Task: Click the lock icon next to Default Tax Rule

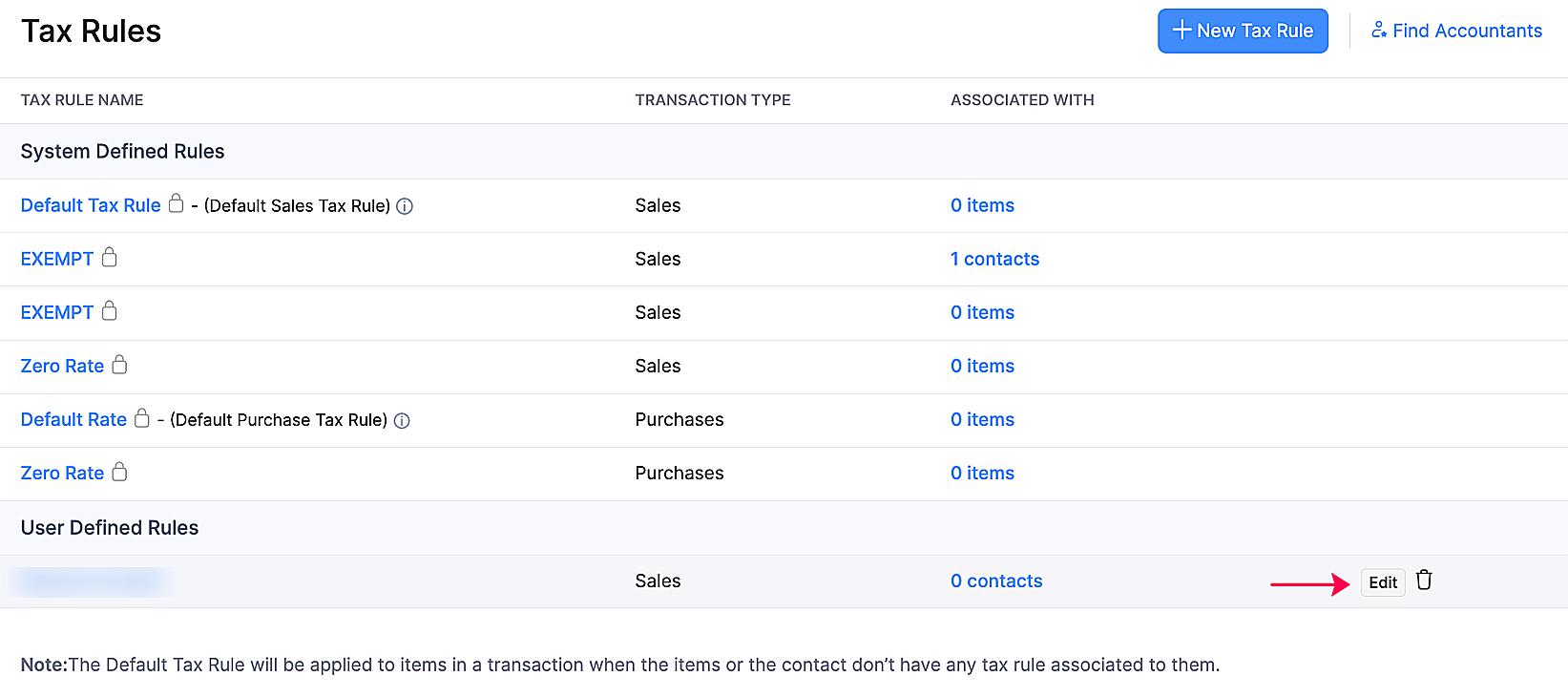Action: [x=176, y=203]
